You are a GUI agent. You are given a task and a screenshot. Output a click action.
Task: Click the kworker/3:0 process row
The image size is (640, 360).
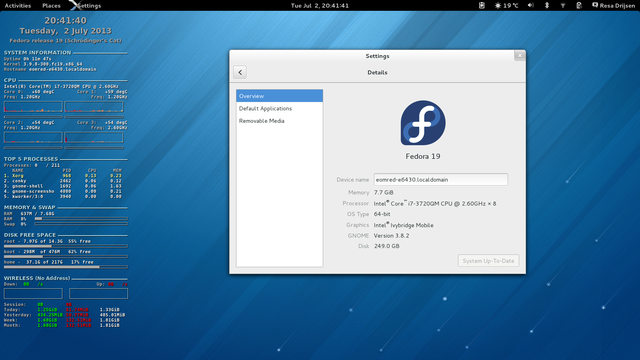(x=62, y=196)
